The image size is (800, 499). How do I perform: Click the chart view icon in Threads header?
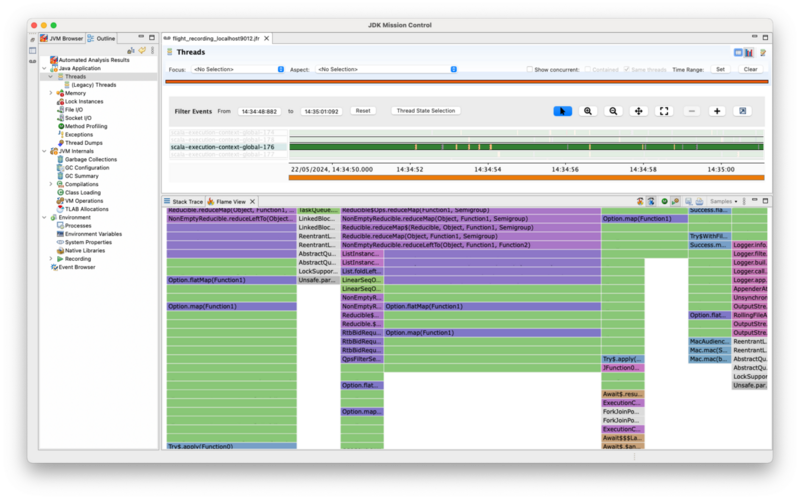tap(749, 53)
